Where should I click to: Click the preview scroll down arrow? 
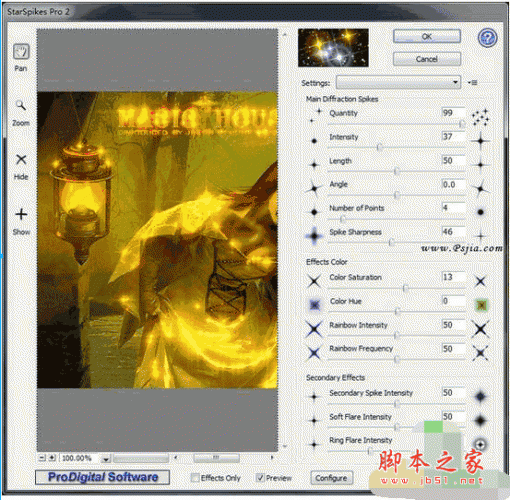click(285, 446)
